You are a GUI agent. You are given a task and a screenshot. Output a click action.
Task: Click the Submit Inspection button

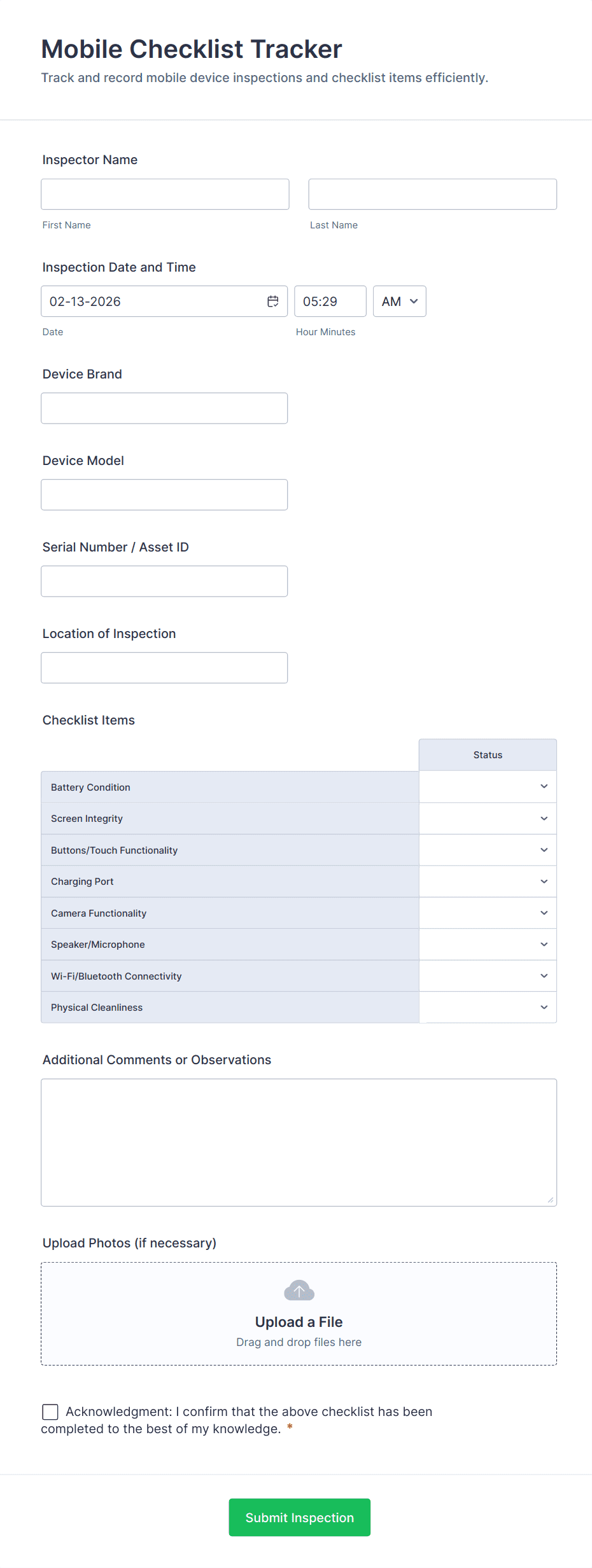tap(299, 1517)
